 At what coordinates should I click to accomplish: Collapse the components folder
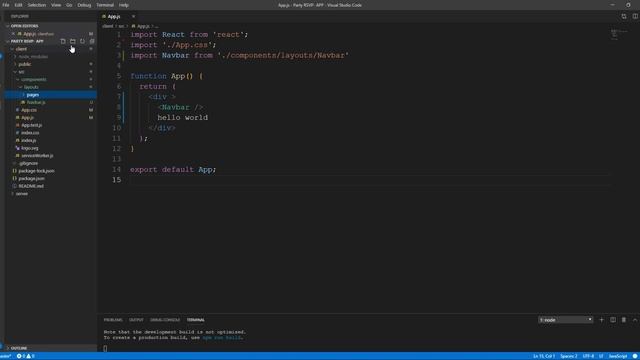(x=33, y=80)
